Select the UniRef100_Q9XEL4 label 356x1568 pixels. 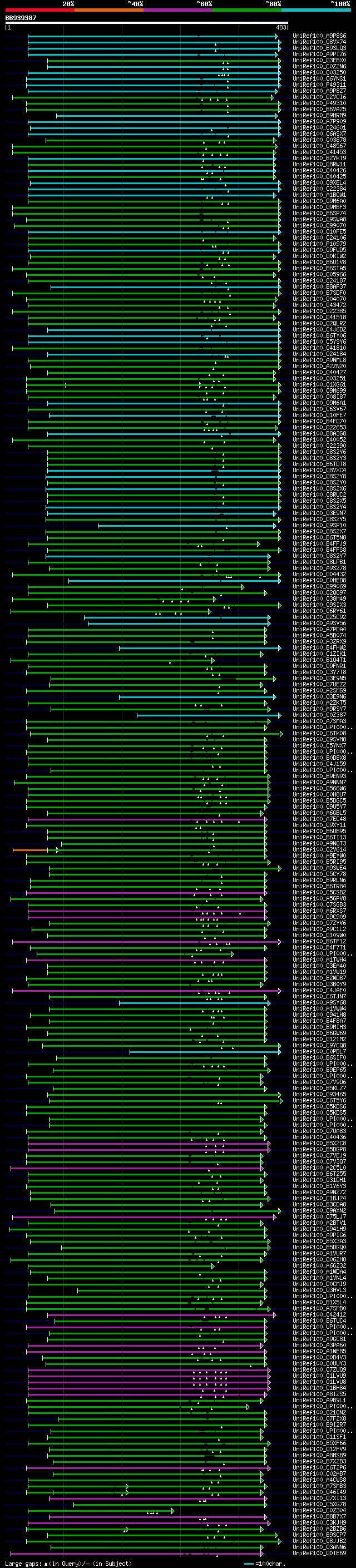point(319,182)
